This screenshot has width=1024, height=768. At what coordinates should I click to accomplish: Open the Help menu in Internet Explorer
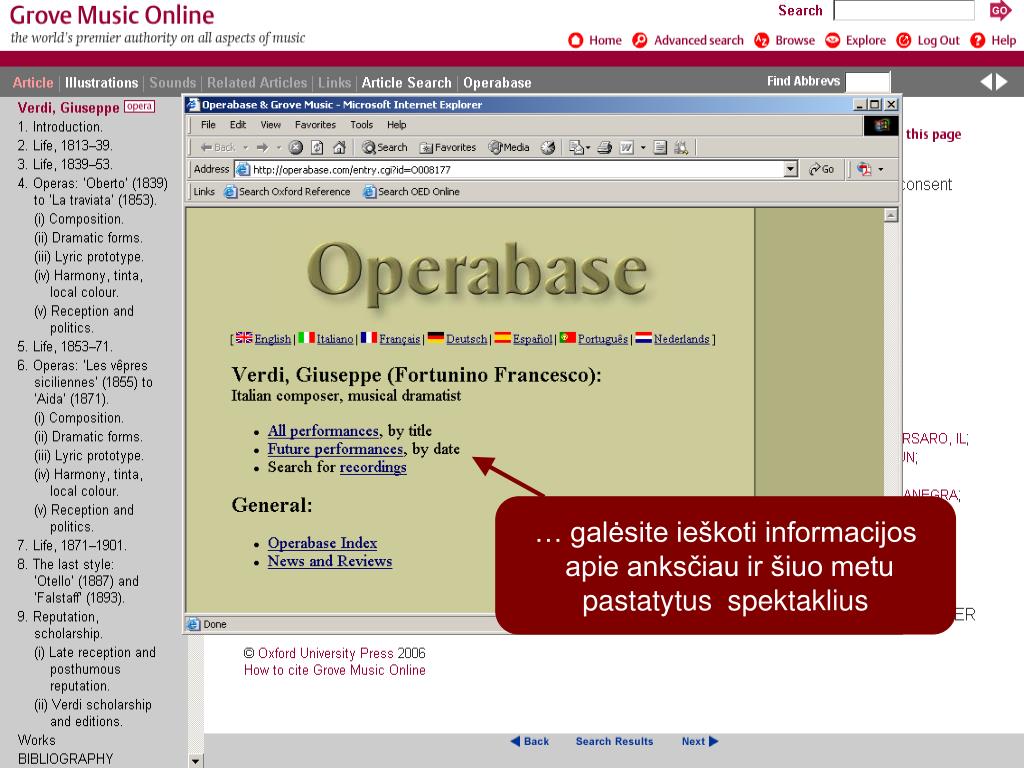(x=396, y=125)
